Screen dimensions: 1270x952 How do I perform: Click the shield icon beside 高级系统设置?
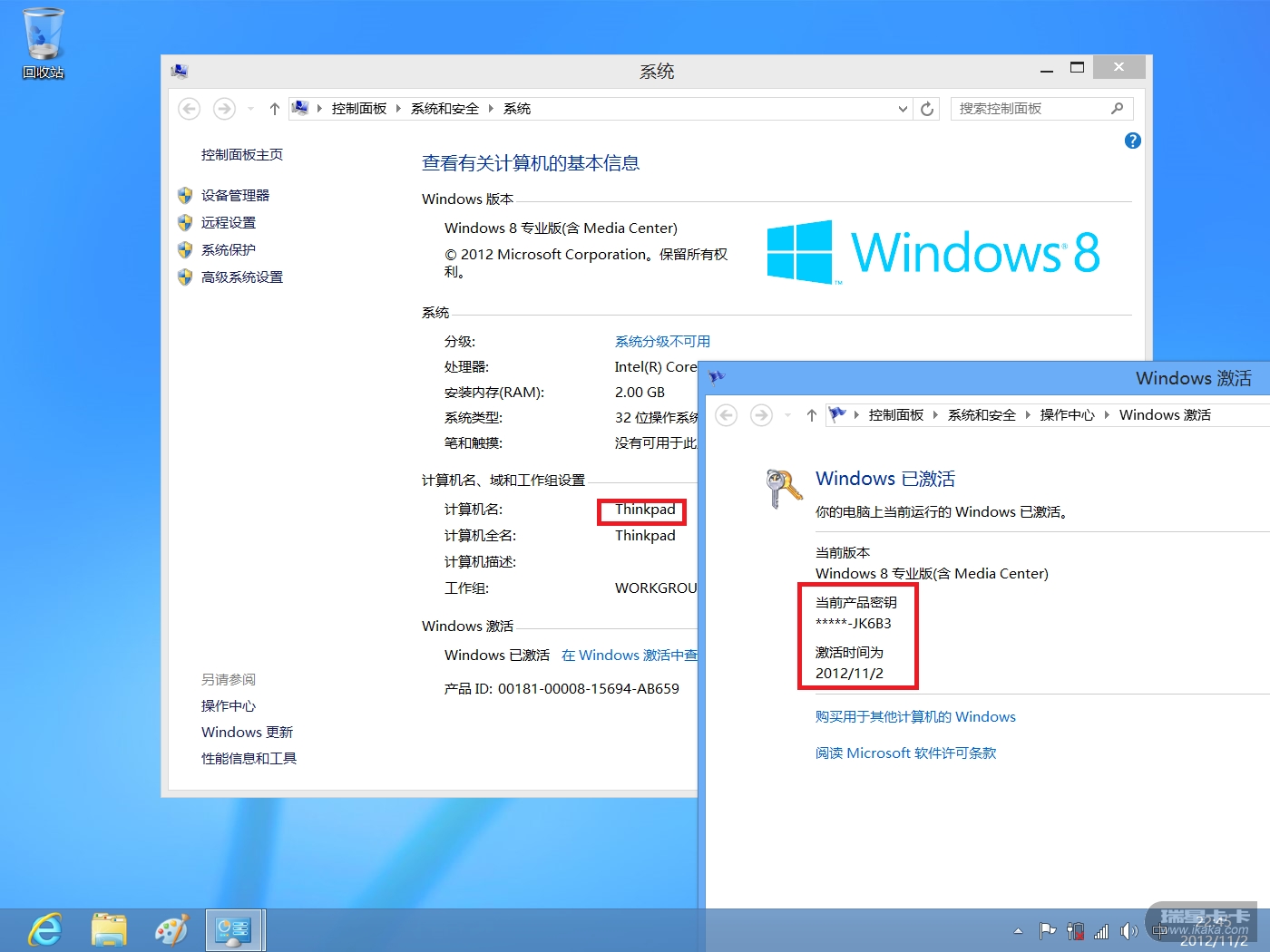tap(185, 277)
